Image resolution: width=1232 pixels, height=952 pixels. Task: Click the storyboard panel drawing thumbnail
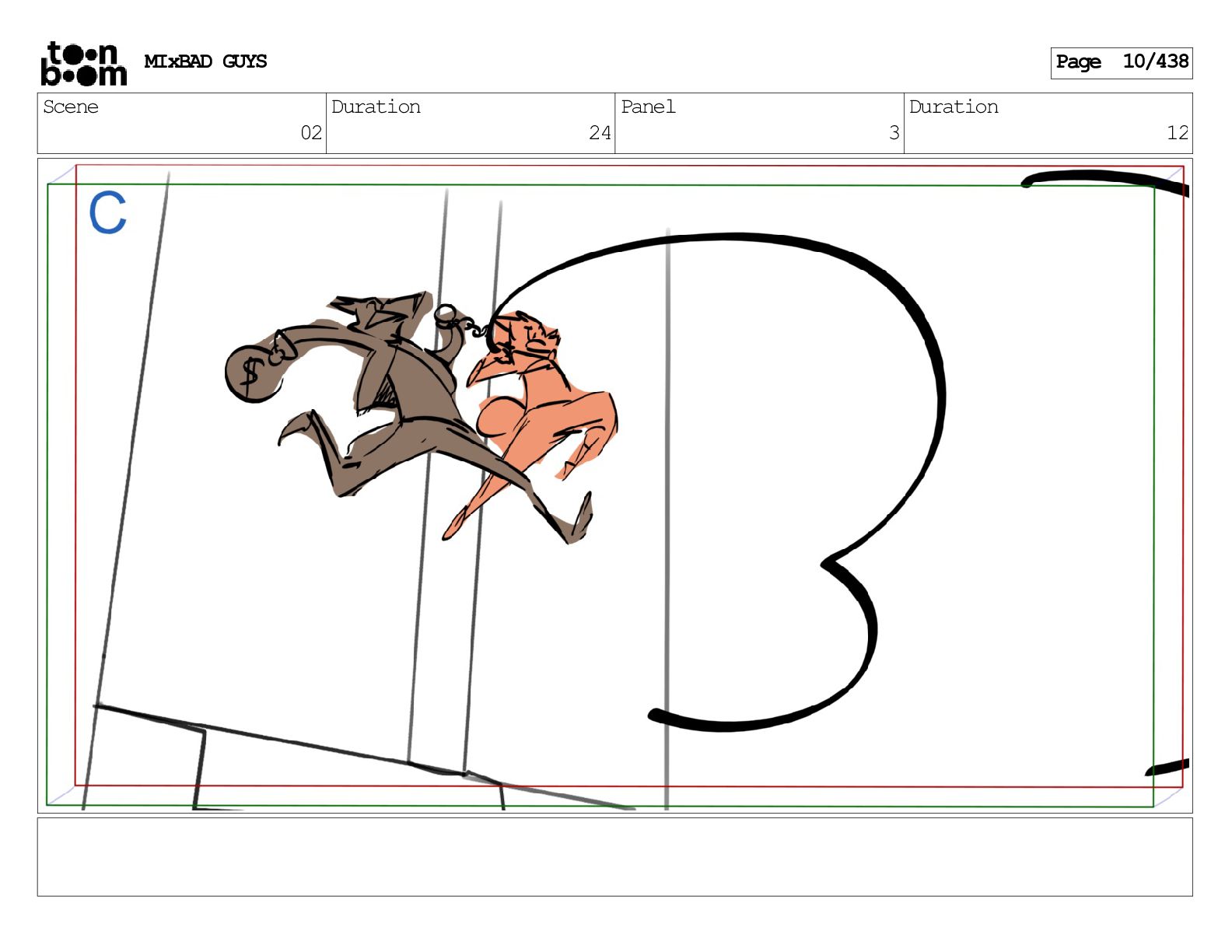614,485
